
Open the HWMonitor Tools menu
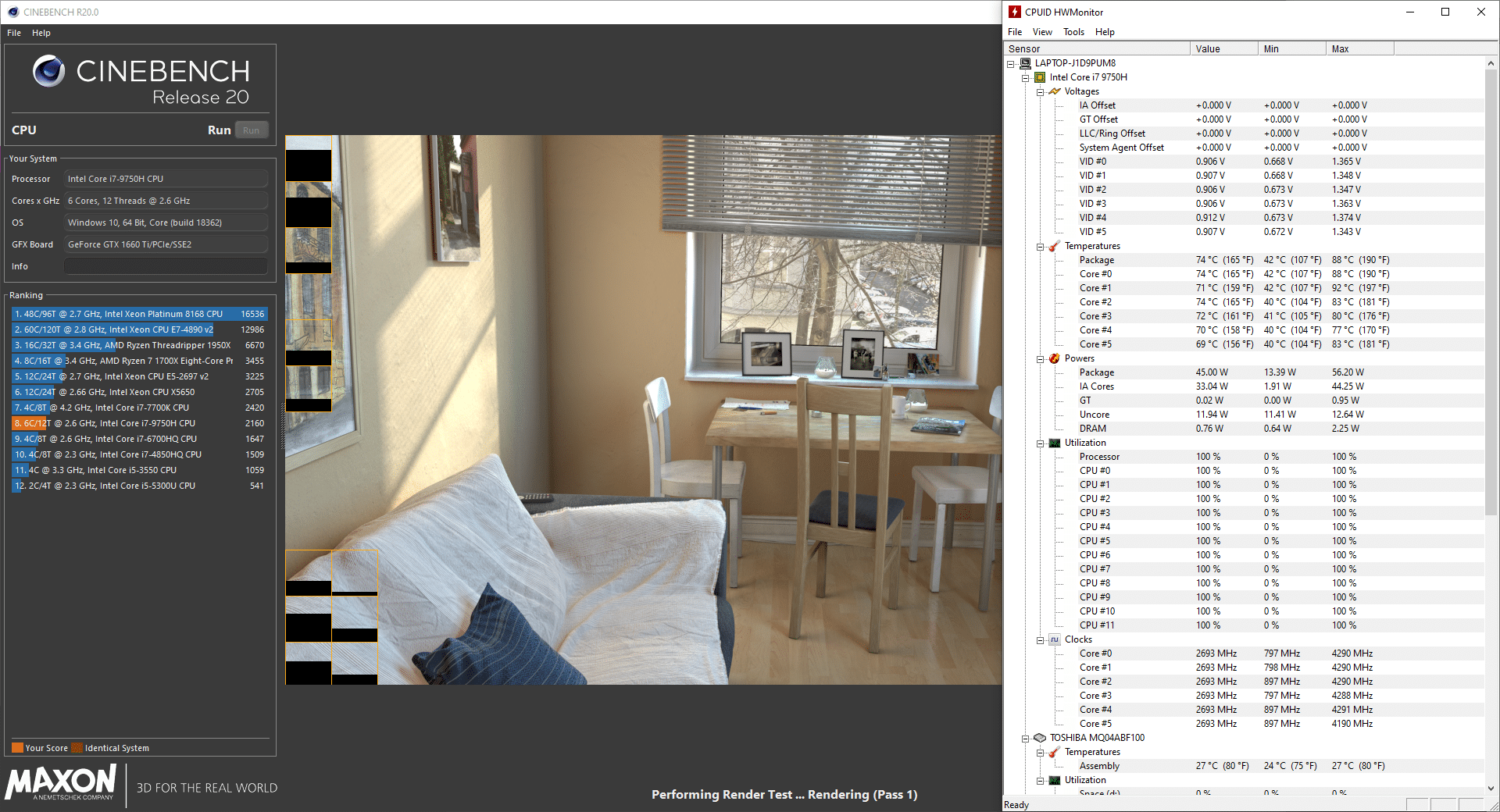pos(1073,32)
